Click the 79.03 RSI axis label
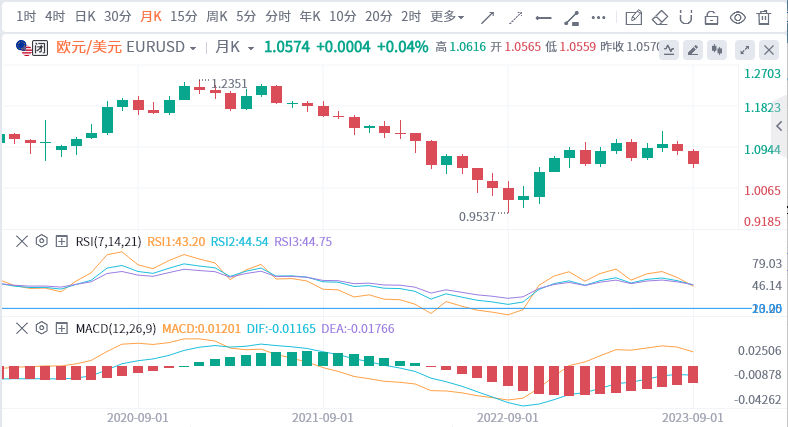The width and height of the screenshot is (788, 427). click(767, 264)
